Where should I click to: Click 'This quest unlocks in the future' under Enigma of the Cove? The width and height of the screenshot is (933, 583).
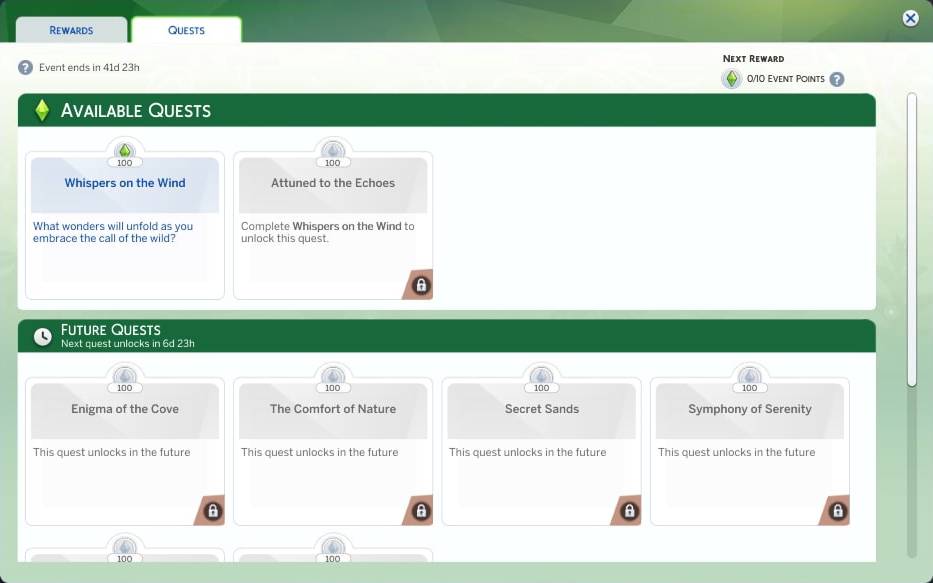click(112, 452)
